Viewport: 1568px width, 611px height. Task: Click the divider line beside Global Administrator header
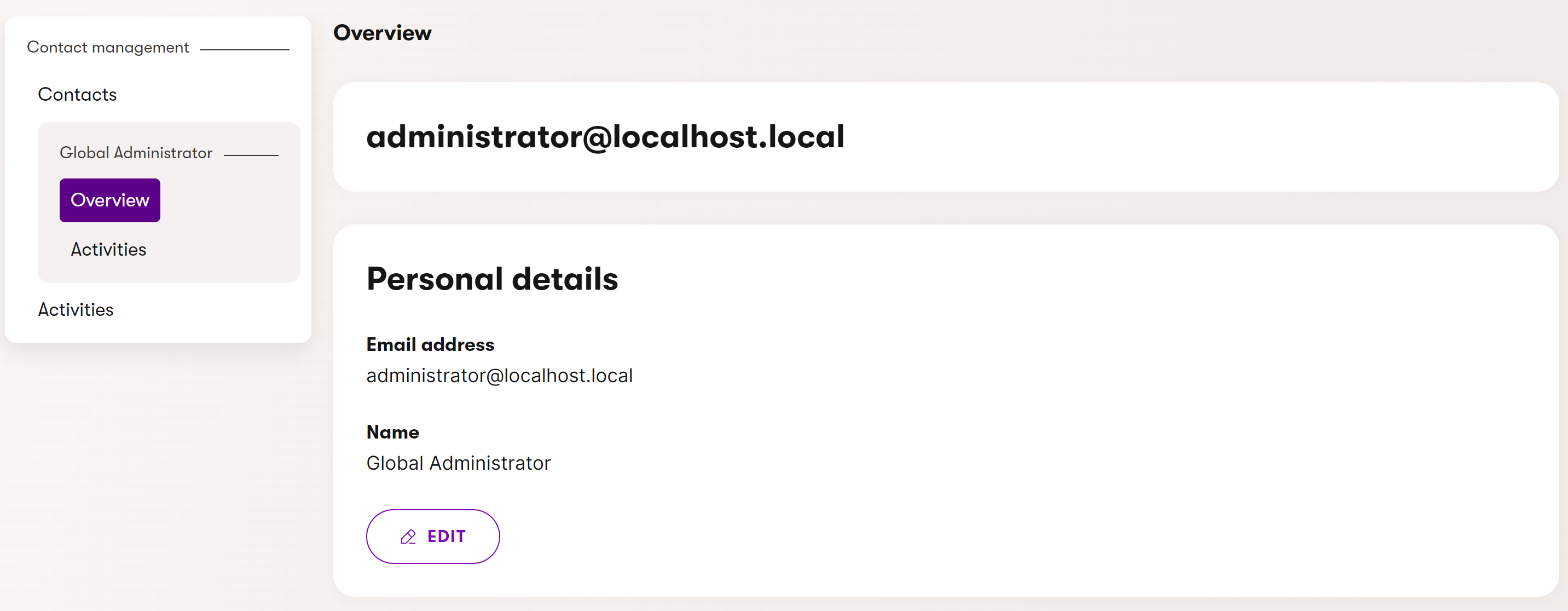251,155
